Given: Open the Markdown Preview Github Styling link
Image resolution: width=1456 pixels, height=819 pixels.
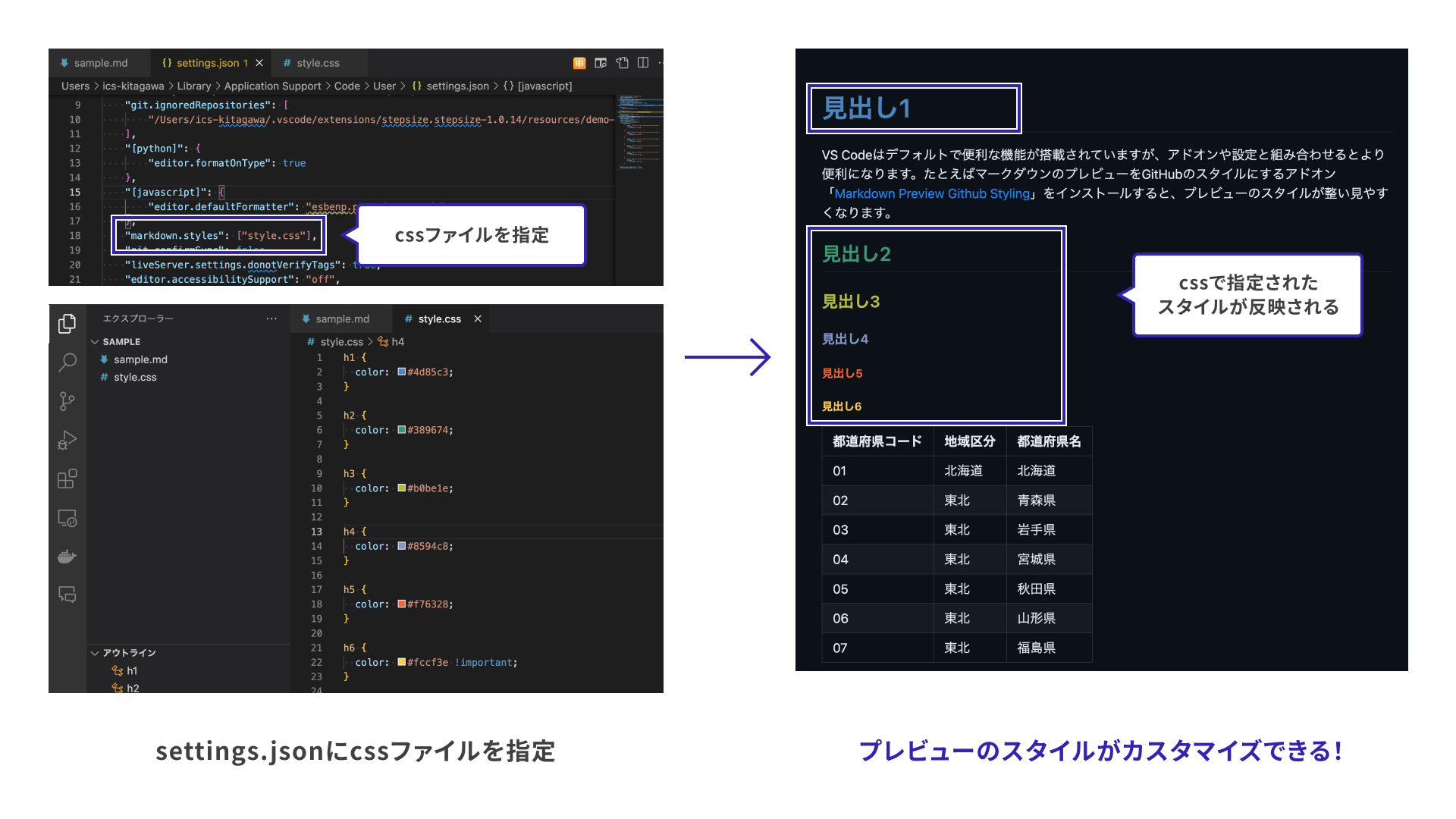Looking at the screenshot, I should point(932,193).
